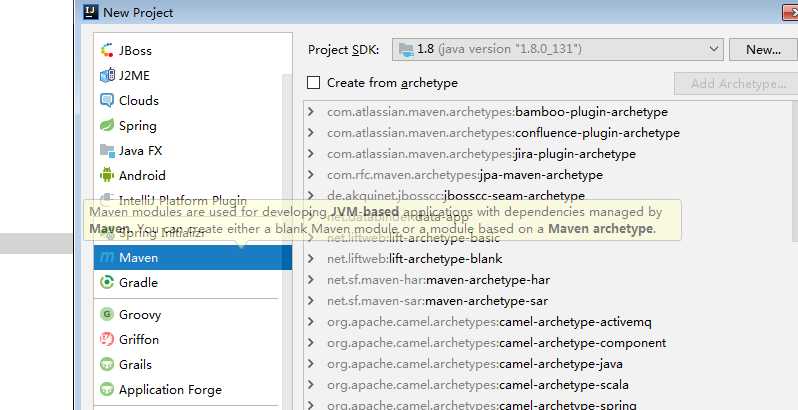
Task: Expand camel-archetype-component entry
Action: [x=311, y=342]
